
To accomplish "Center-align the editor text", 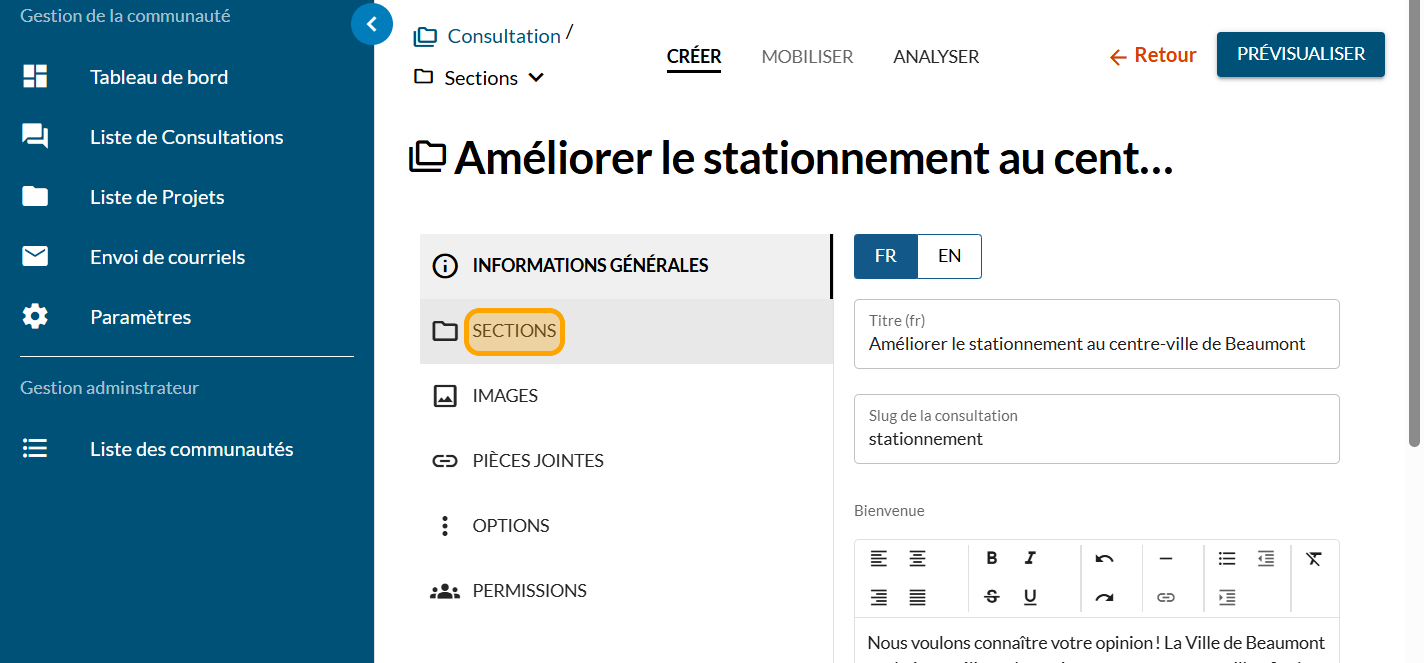I will tap(917, 558).
